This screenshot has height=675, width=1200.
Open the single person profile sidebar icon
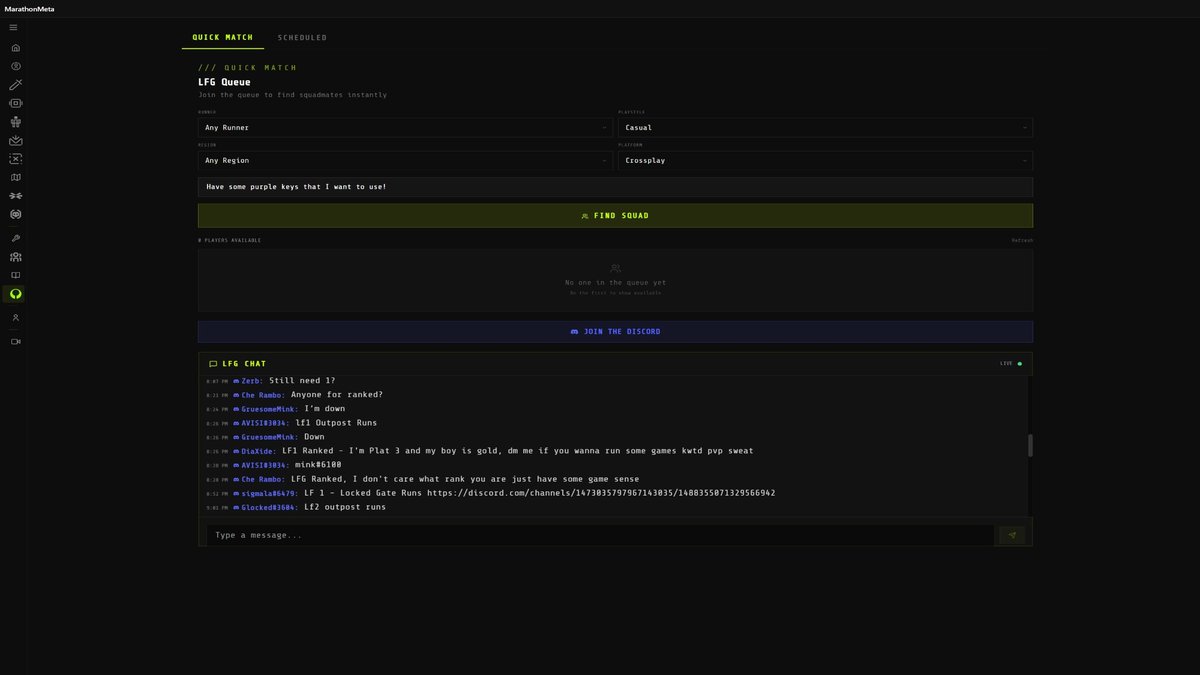pos(15,318)
